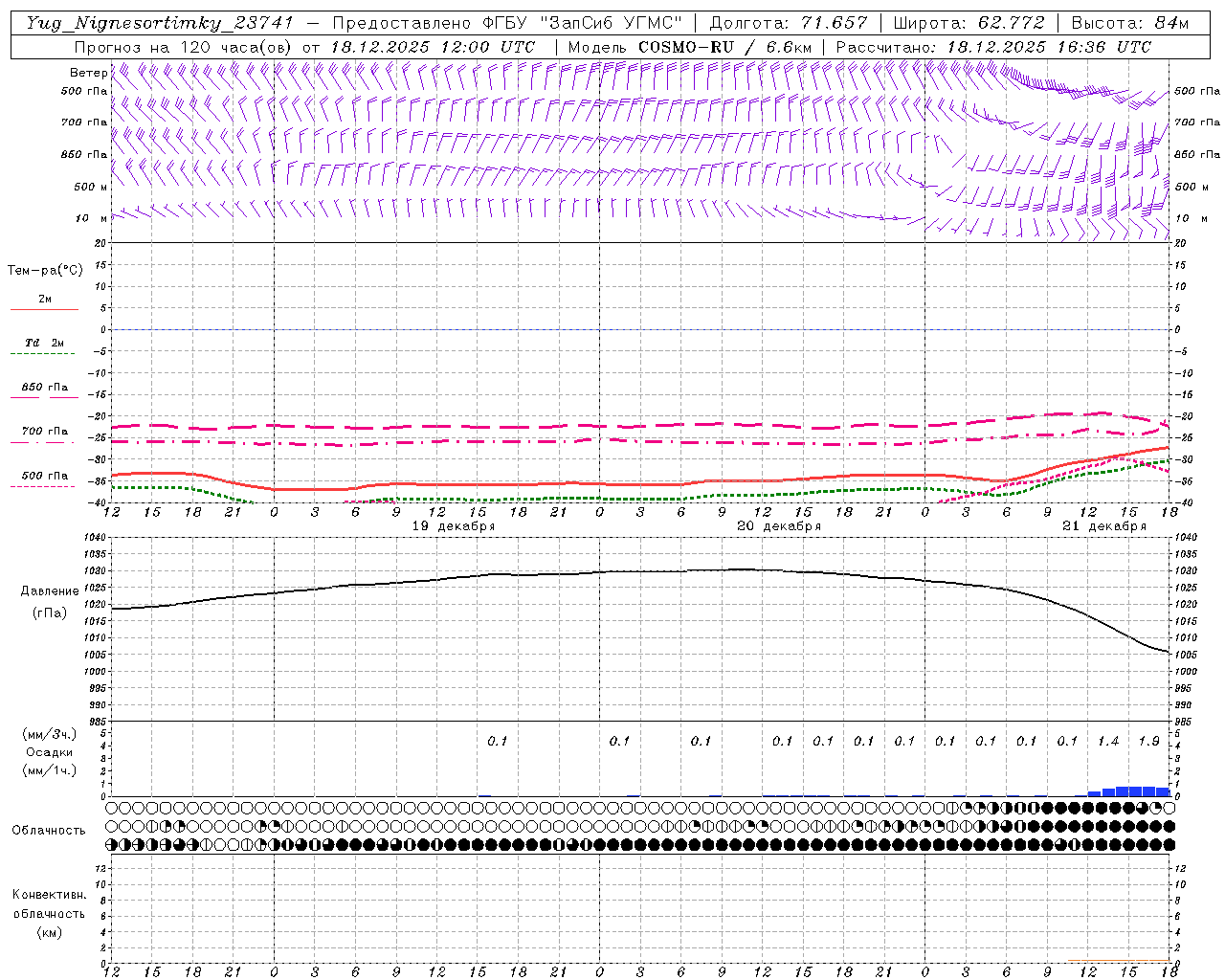Click the 'Давление' pressure panel label
Viewport: 1225px width, 980px height.
click(50, 591)
